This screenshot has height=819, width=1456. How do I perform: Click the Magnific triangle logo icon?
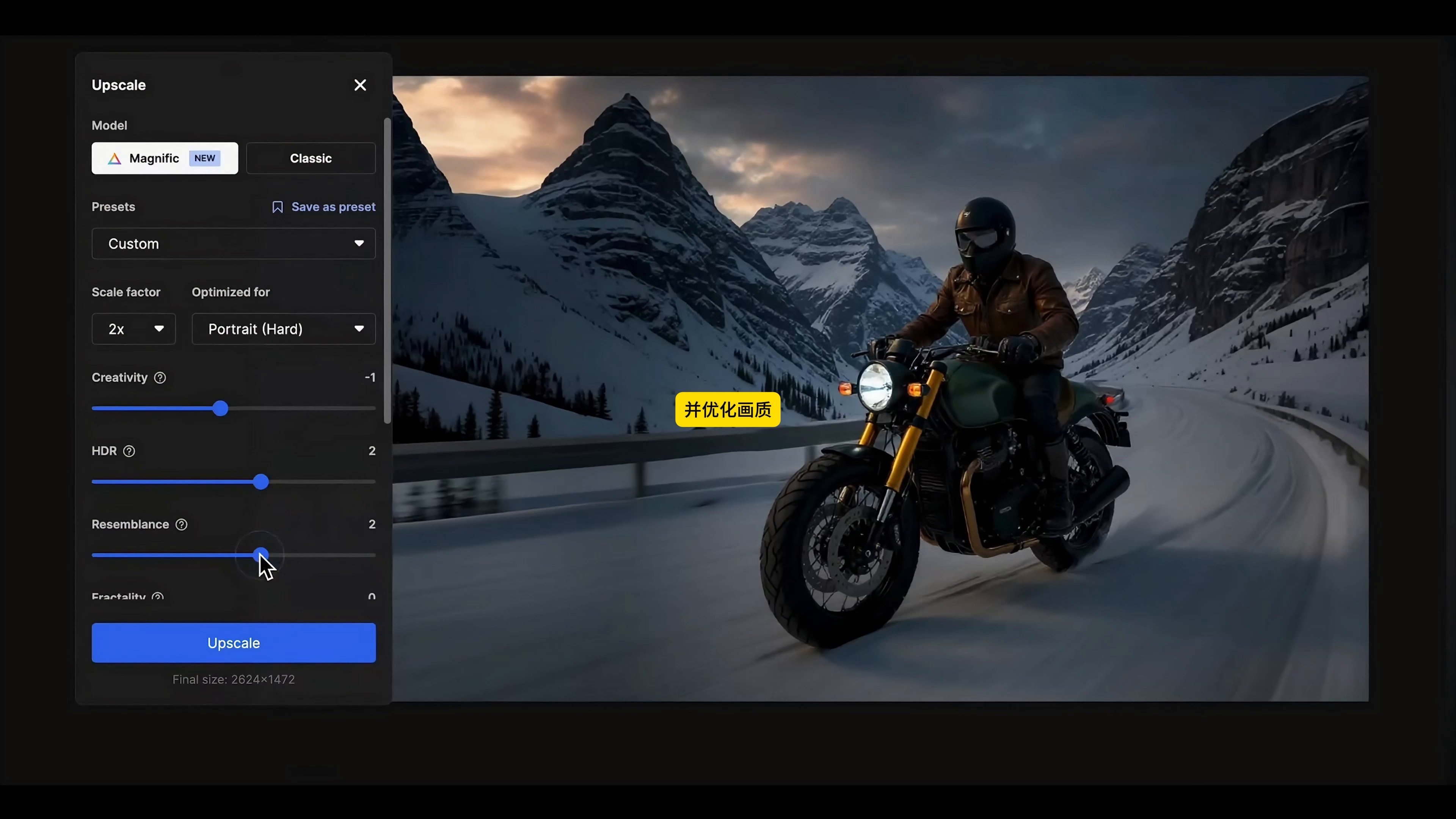115,159
